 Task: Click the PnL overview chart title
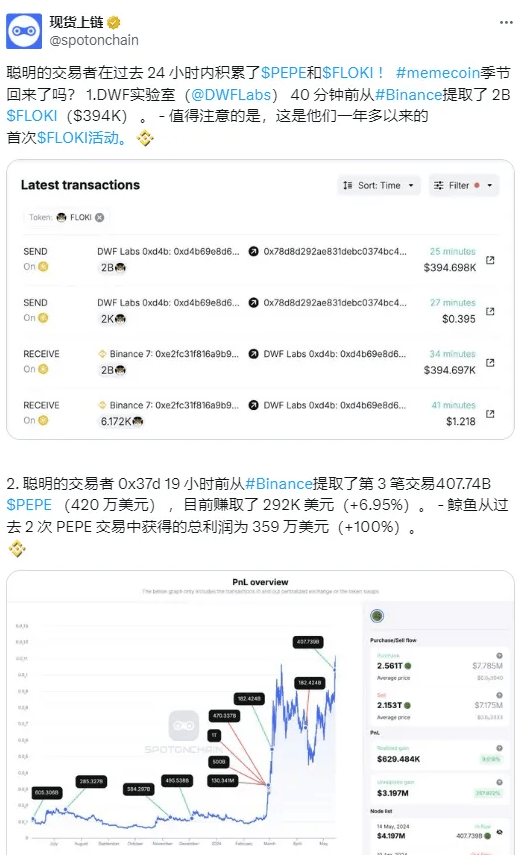(x=260, y=582)
